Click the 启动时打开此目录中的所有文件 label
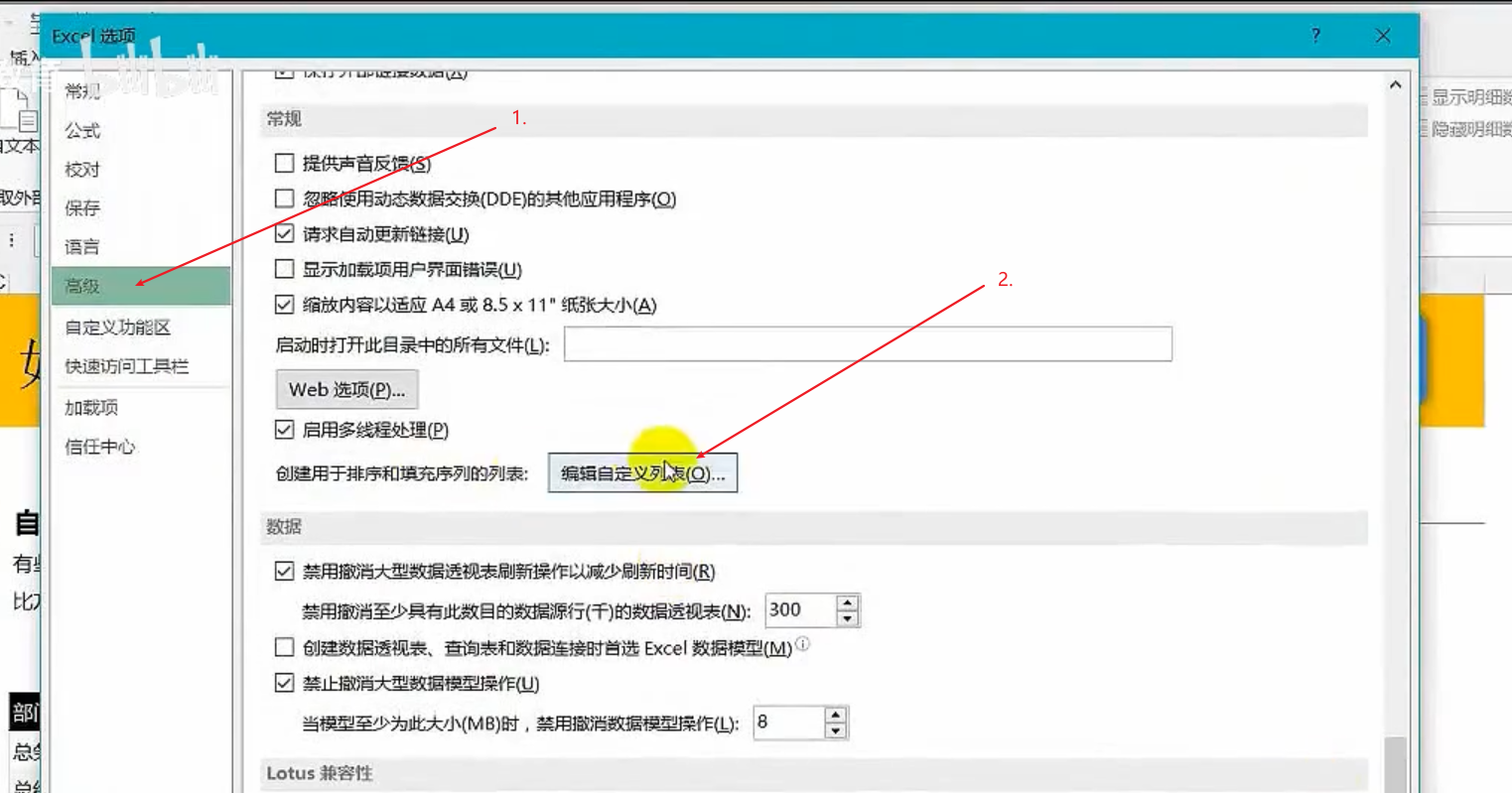The width and height of the screenshot is (1512, 793). point(412,345)
